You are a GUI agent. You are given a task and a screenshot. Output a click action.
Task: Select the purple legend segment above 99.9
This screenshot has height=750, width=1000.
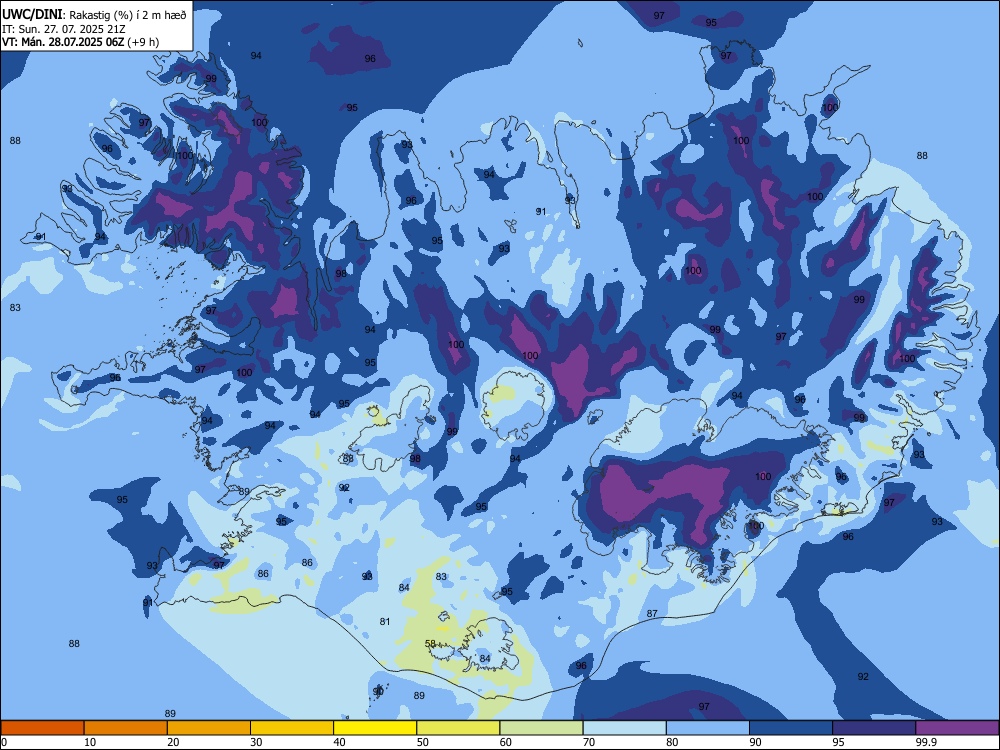pos(957,728)
